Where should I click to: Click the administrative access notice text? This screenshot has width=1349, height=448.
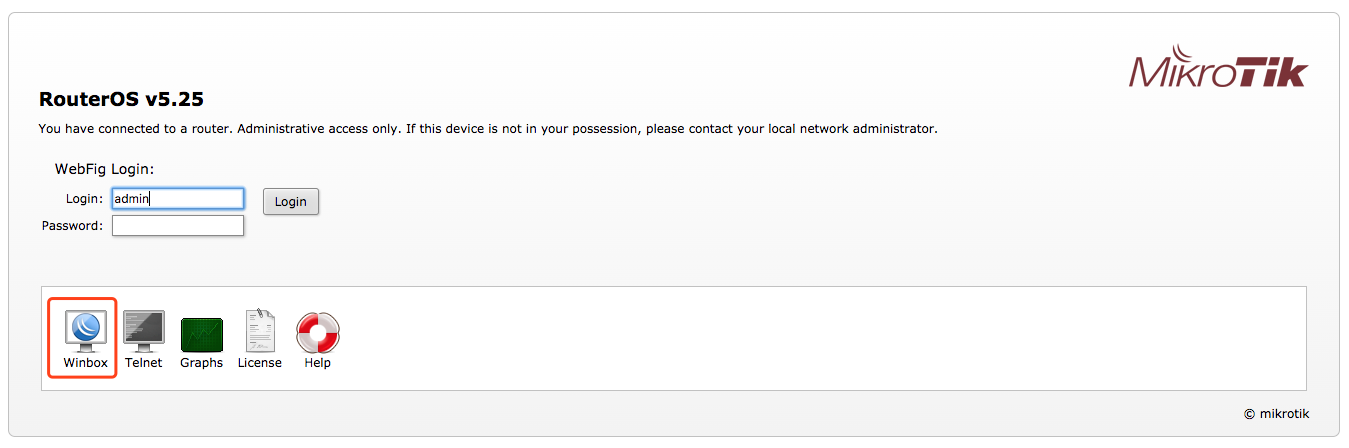pos(487,129)
